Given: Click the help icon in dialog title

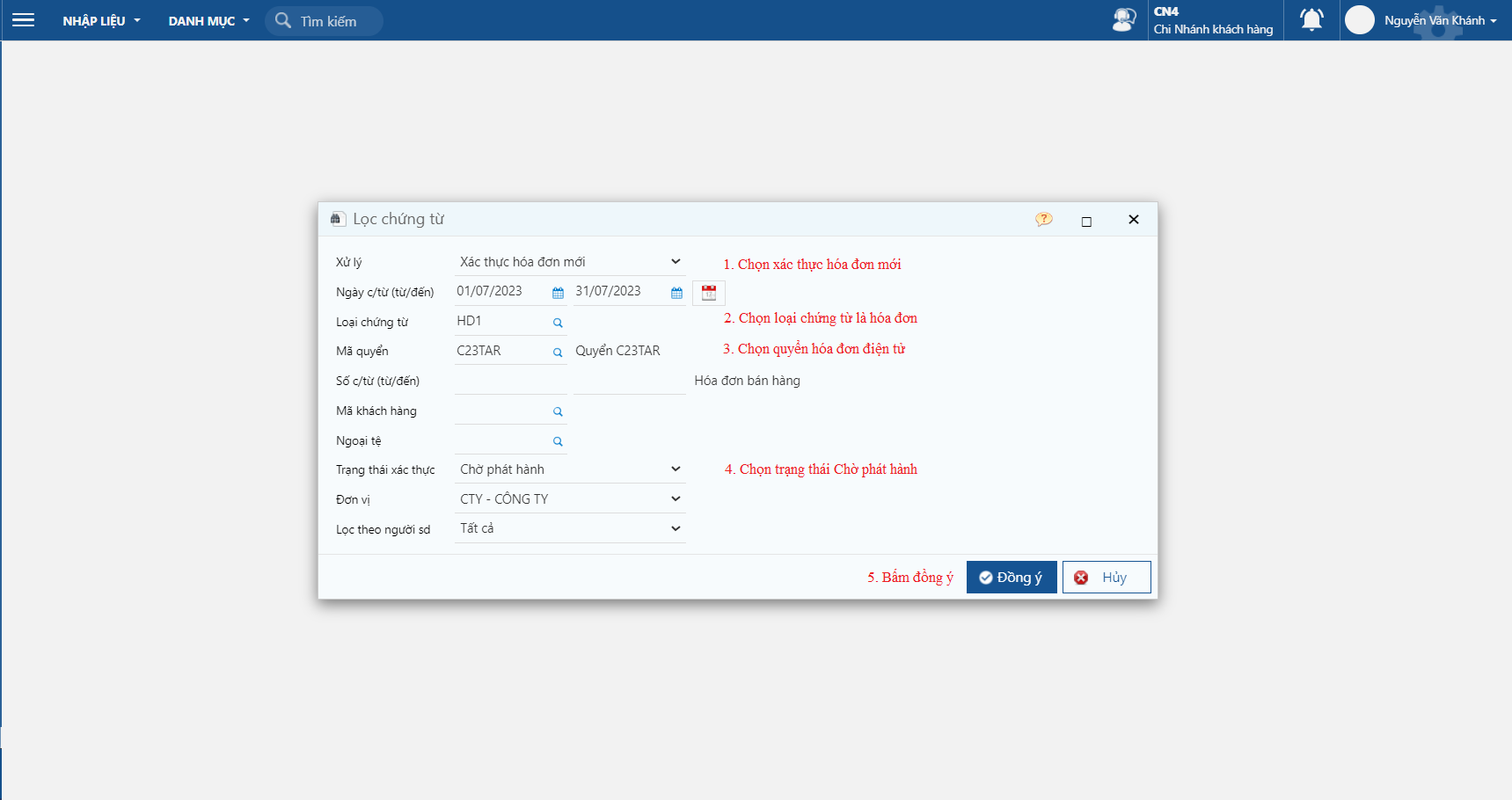Looking at the screenshot, I should coord(1043,220).
